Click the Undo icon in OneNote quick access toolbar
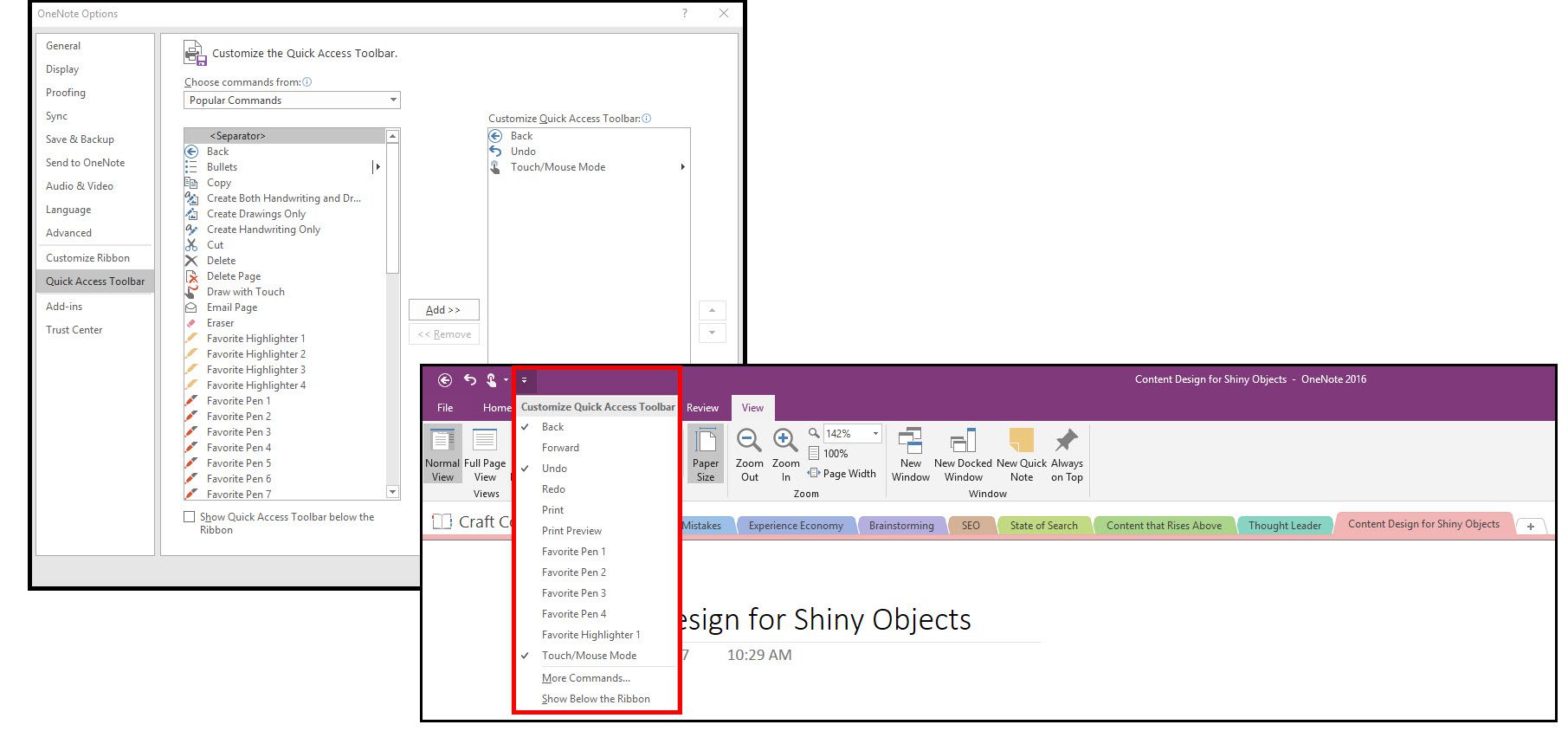The height and width of the screenshot is (731, 1568). (470, 379)
